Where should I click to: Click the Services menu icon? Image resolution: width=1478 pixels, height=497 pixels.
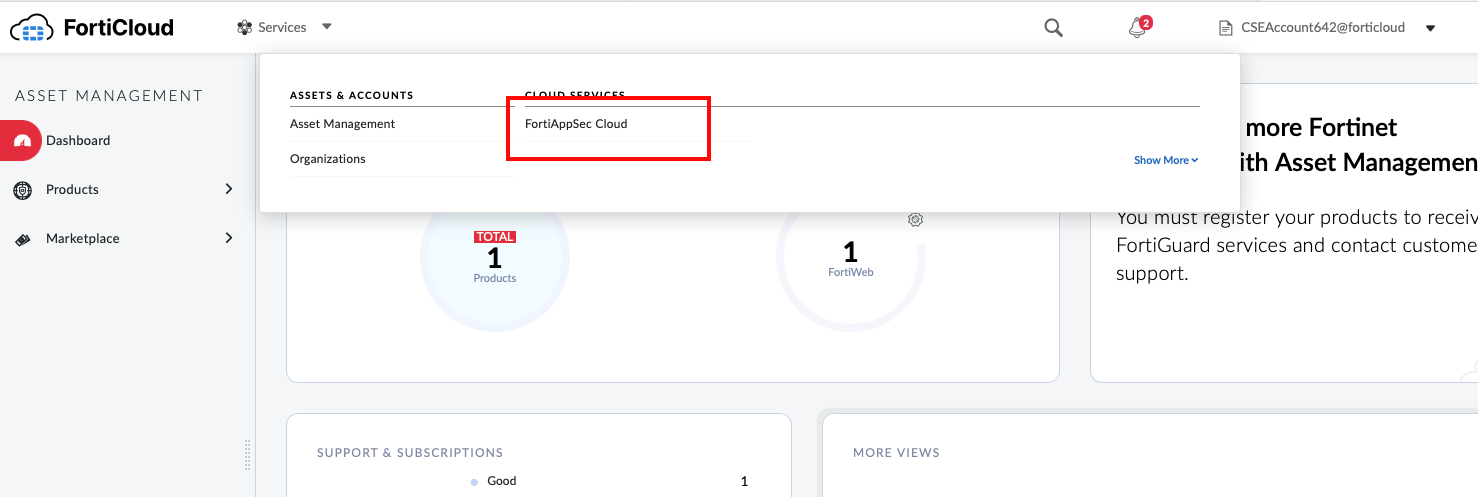(244, 28)
